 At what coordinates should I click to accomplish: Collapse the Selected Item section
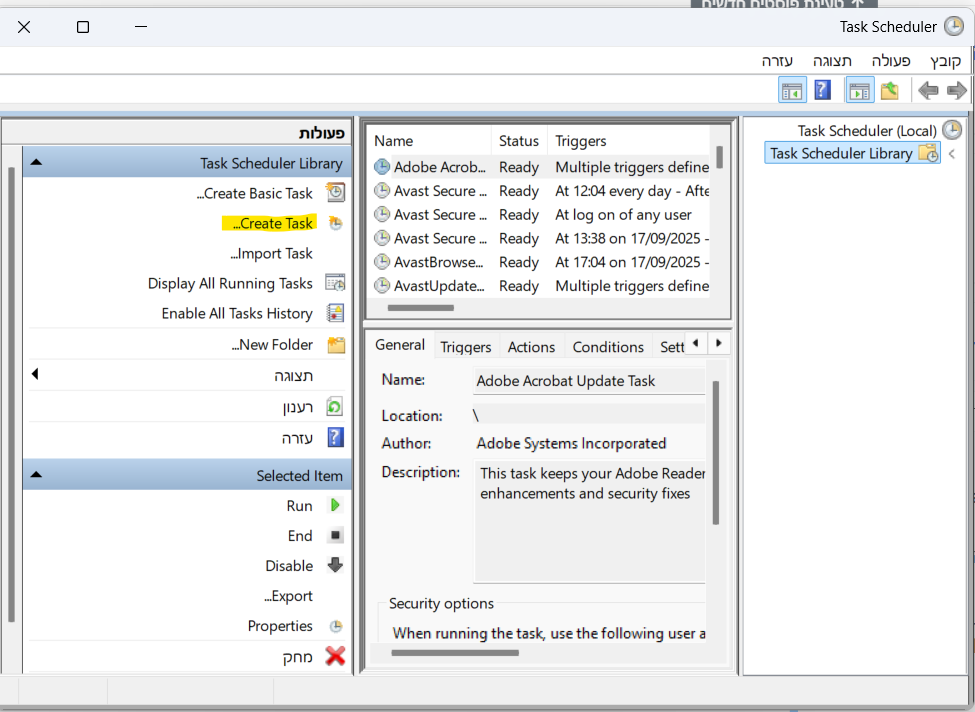tap(36, 475)
